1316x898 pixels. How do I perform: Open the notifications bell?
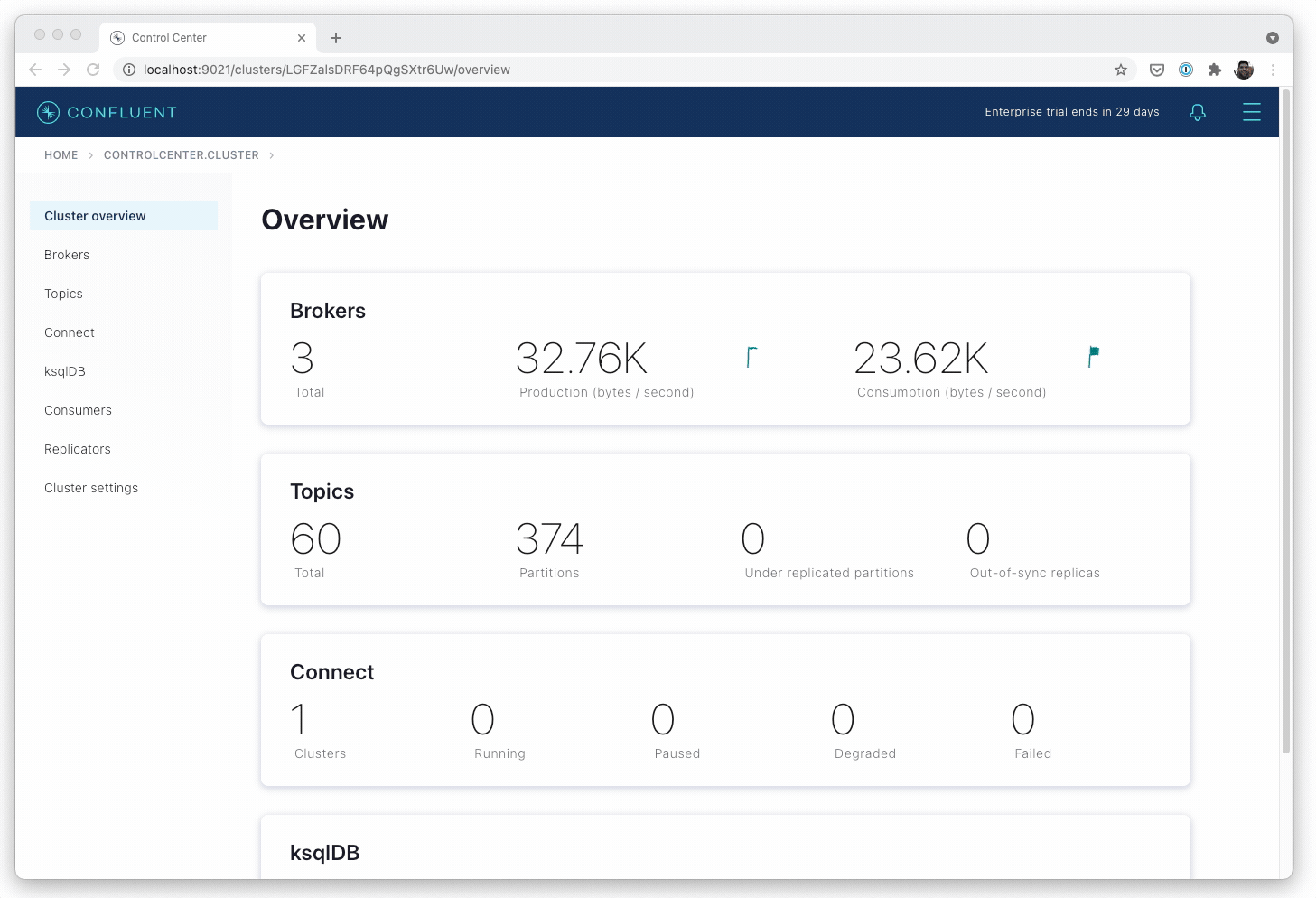click(x=1198, y=112)
